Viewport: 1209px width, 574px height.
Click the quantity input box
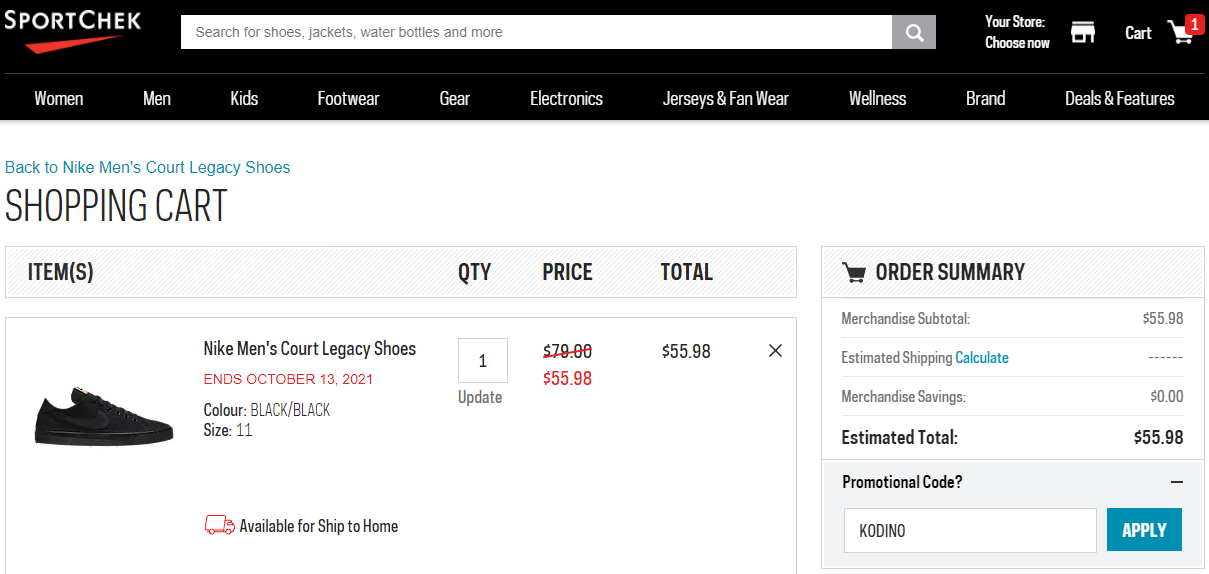483,360
